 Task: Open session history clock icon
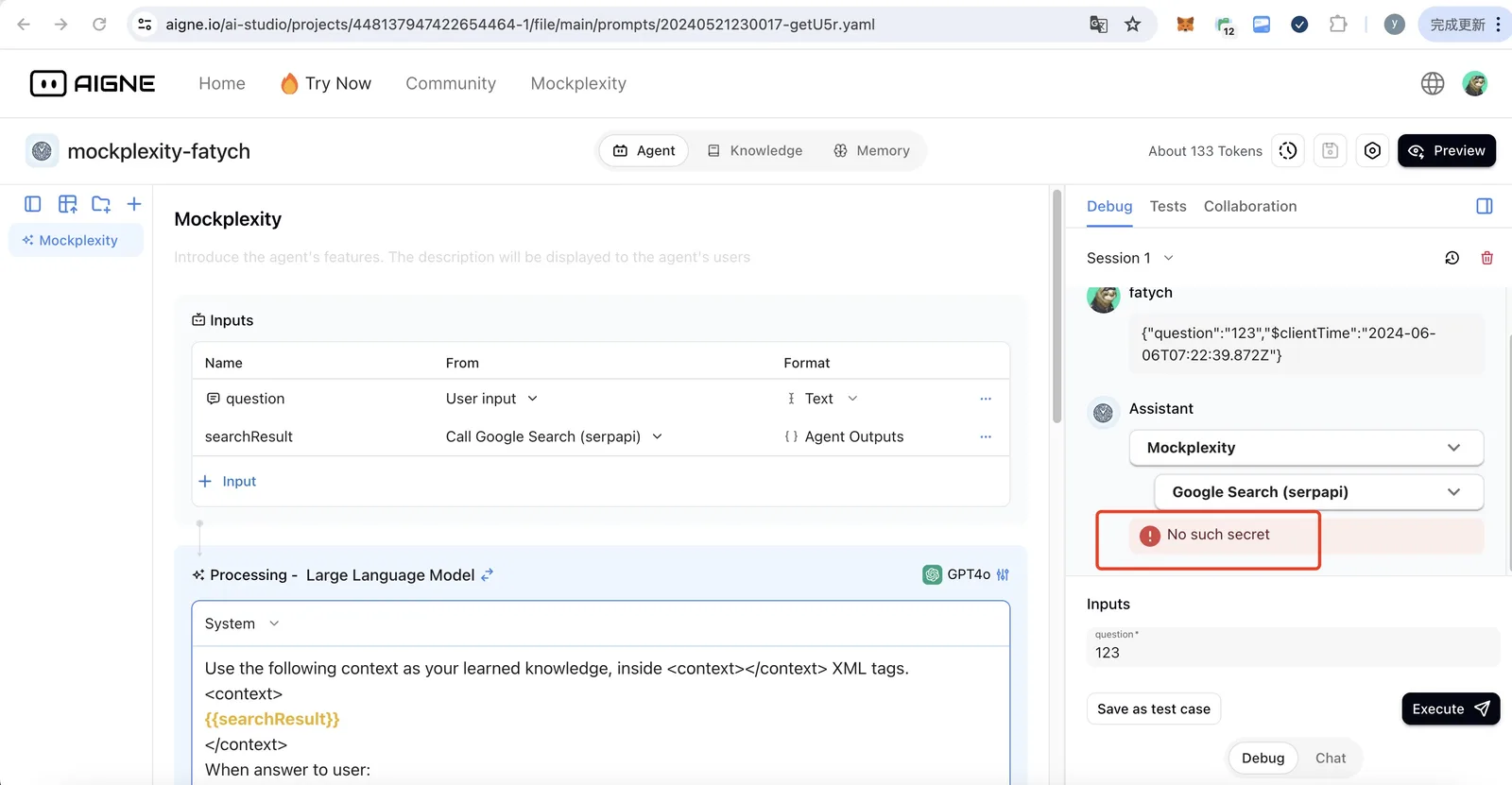1452,258
